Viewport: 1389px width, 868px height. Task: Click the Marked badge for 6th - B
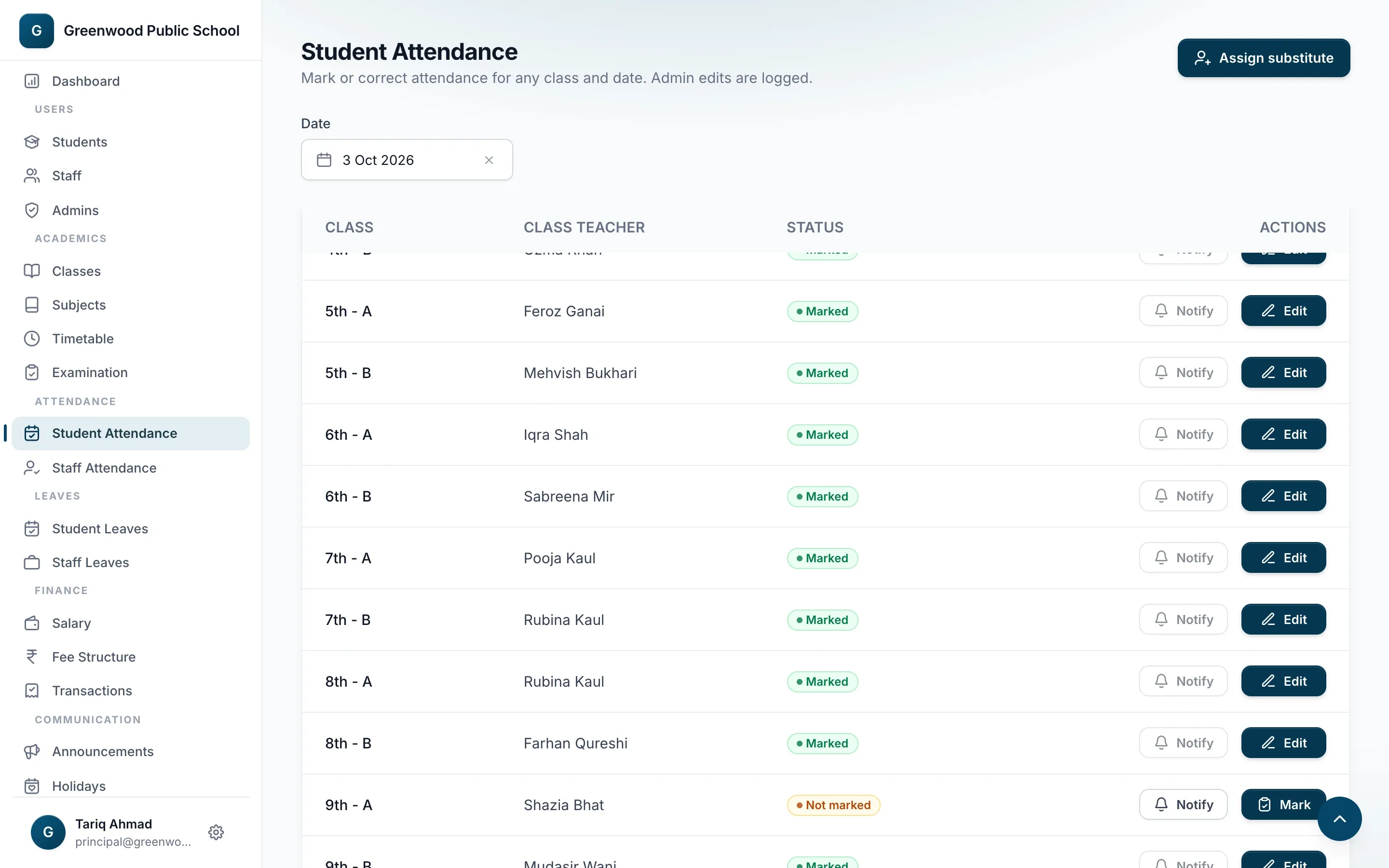click(822, 497)
